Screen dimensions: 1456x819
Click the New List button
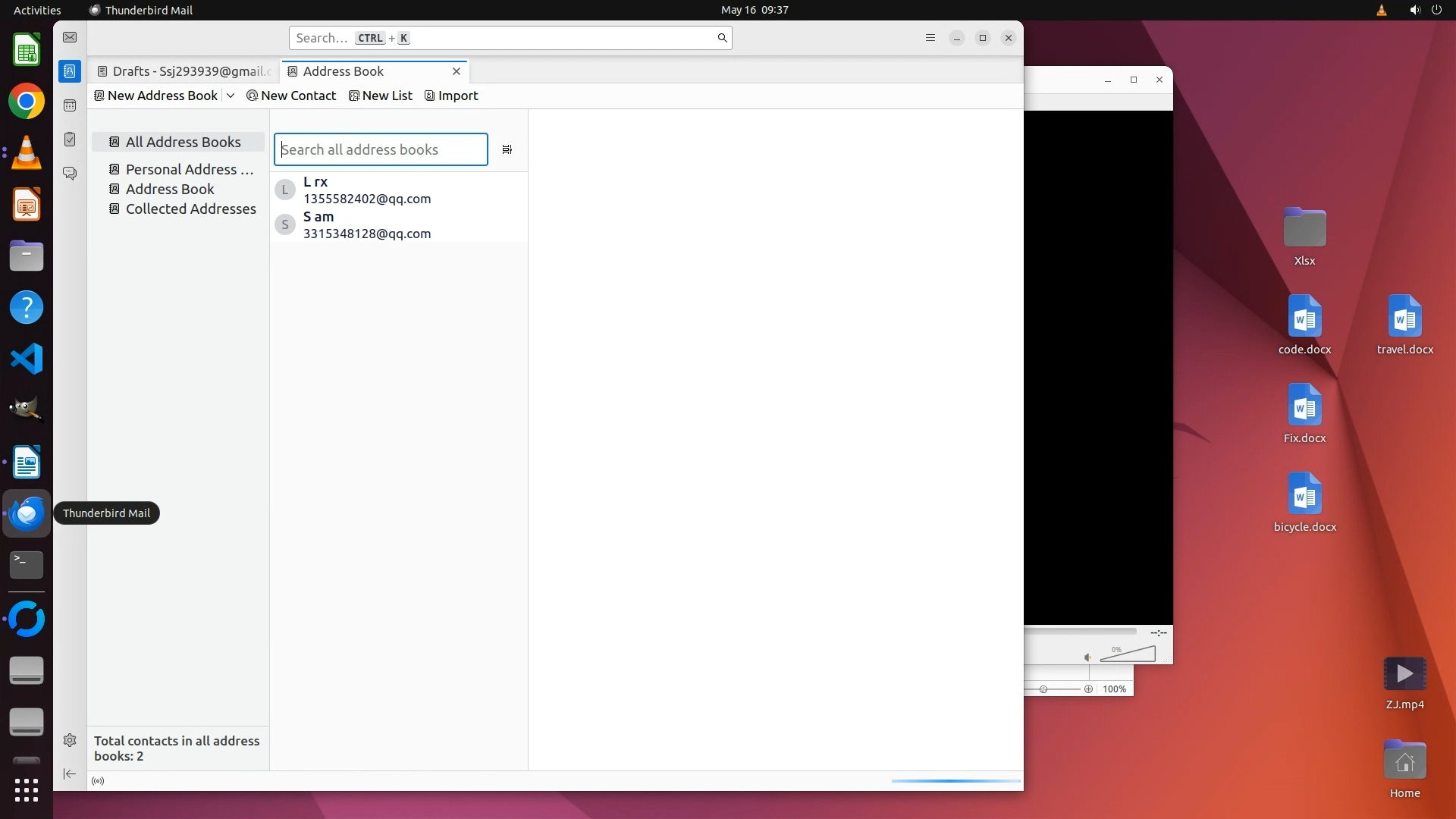[381, 96]
